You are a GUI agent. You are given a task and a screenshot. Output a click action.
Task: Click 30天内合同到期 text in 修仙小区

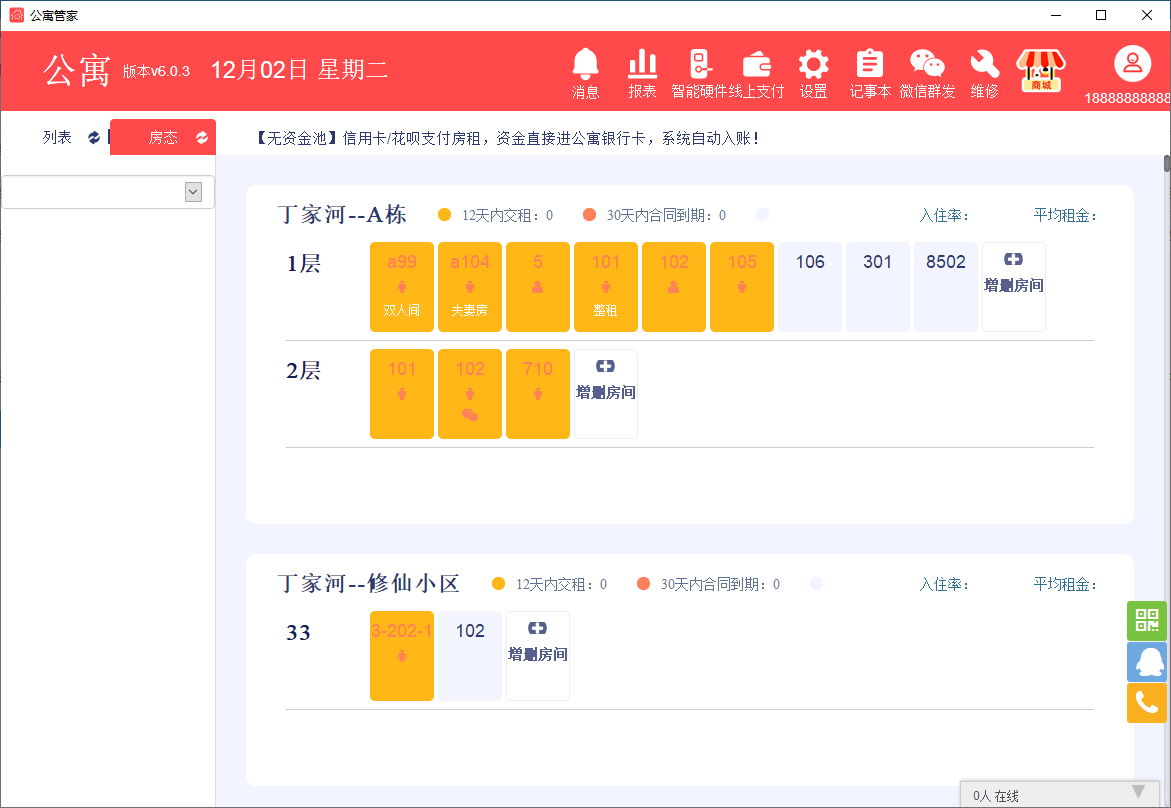tap(720, 584)
